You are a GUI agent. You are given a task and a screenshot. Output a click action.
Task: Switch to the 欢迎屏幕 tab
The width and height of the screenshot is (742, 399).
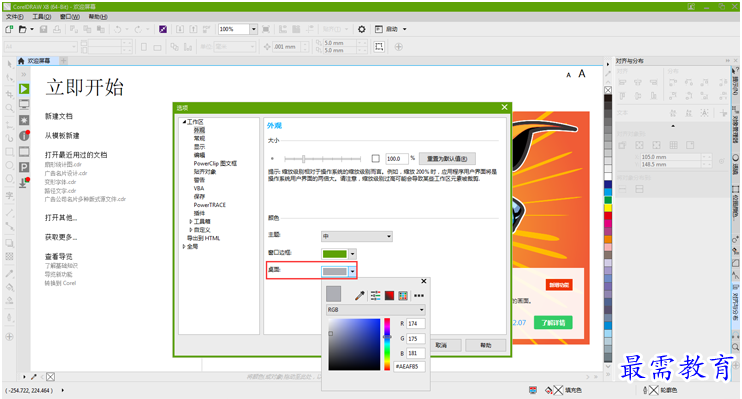point(38,61)
